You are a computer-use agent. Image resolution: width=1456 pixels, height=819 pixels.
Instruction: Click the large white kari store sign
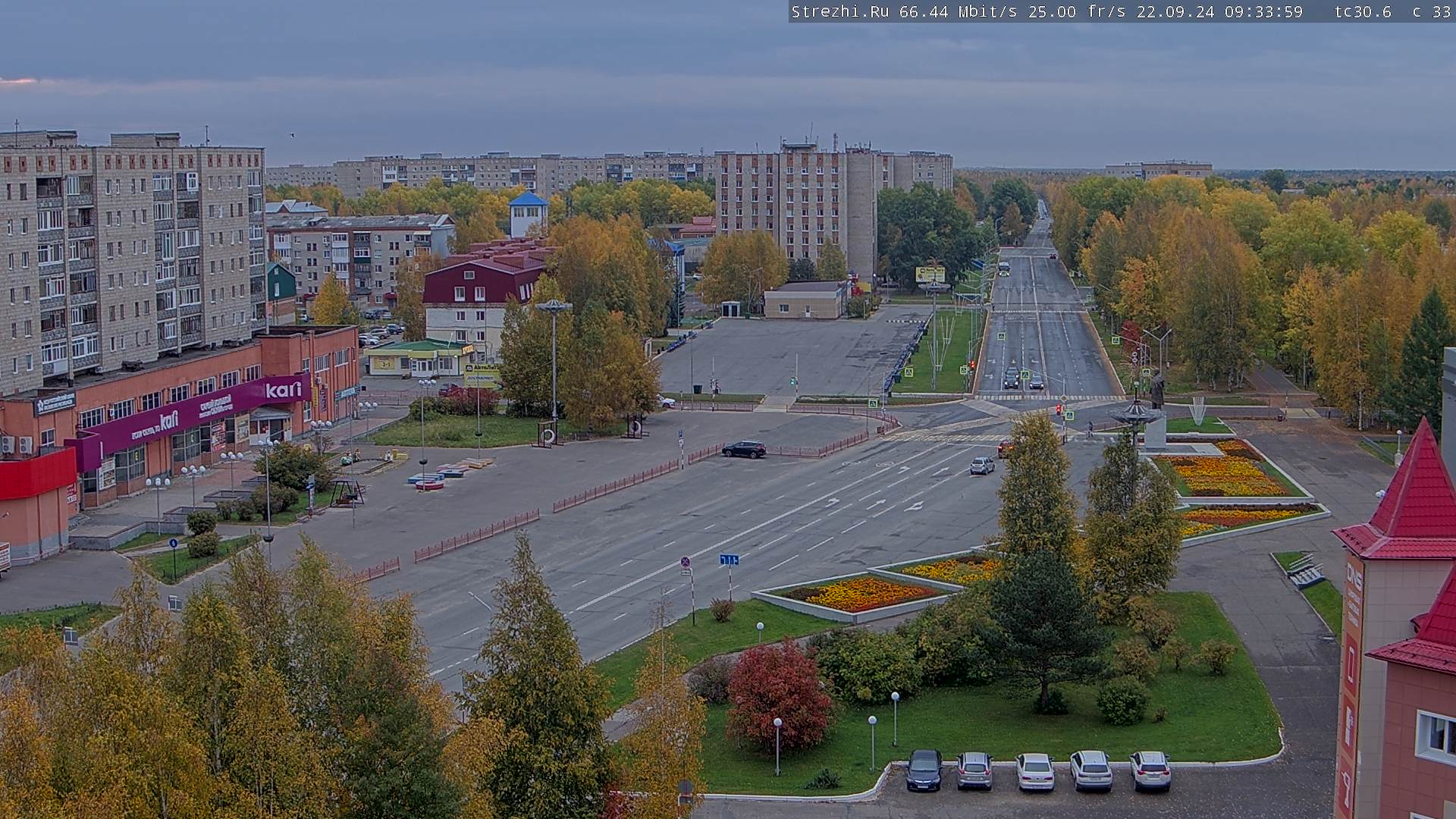tap(284, 390)
